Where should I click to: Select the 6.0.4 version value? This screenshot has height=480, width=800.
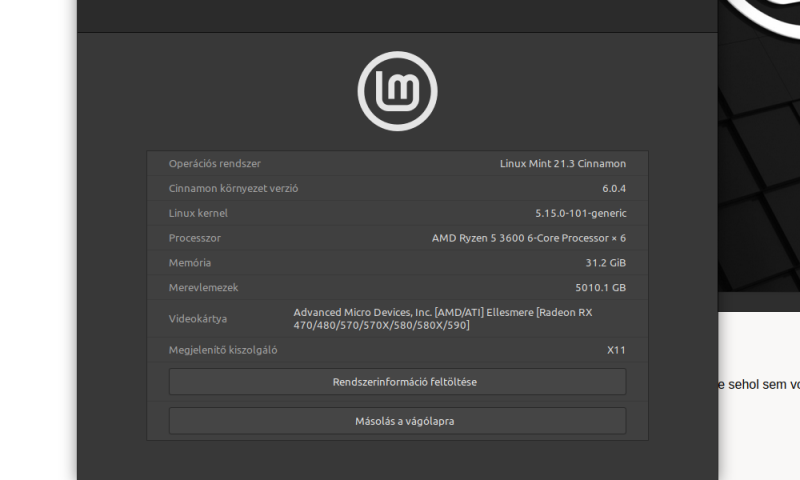[614, 188]
